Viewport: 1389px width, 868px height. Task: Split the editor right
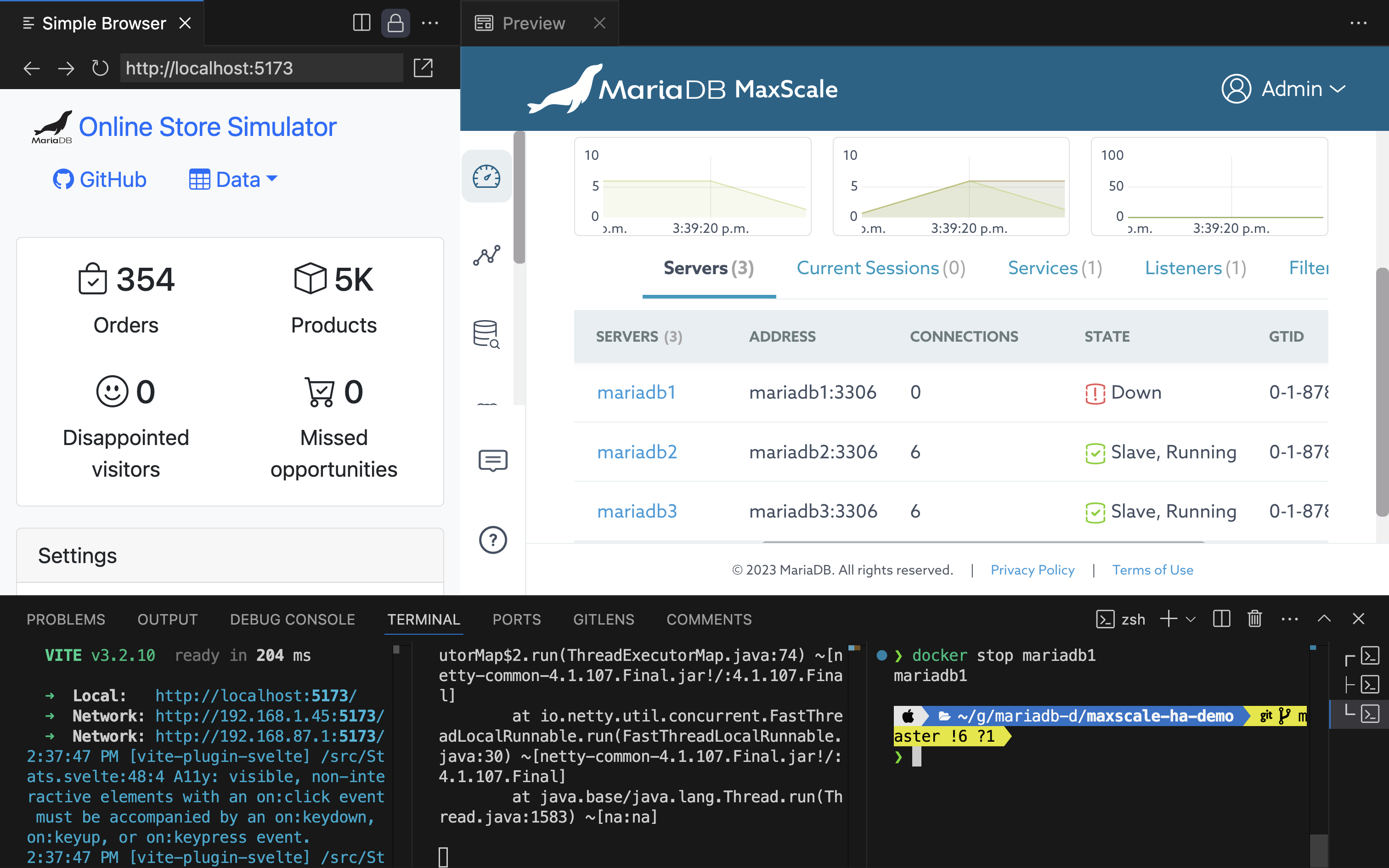[x=361, y=23]
